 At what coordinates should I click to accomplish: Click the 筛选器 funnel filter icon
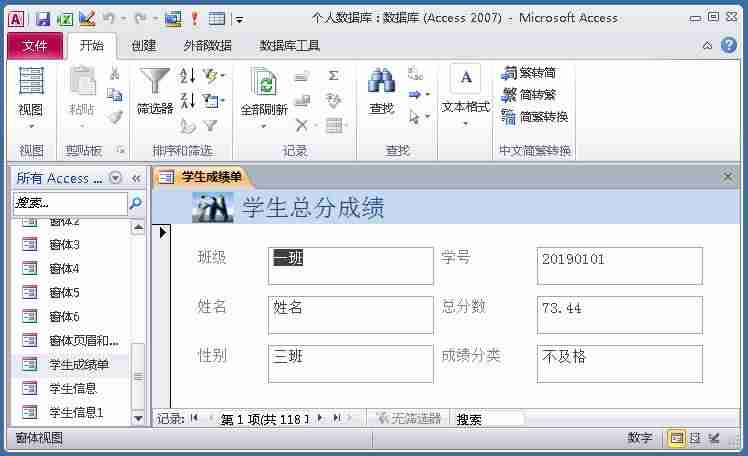click(155, 81)
